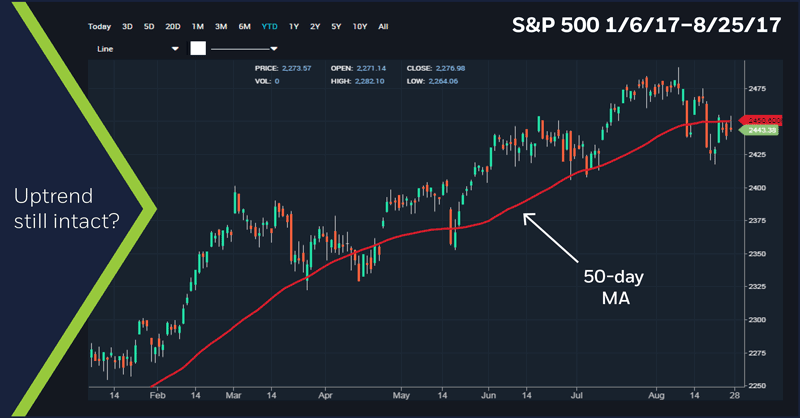Show the 5Y time range
800x418 pixels.
pos(338,26)
